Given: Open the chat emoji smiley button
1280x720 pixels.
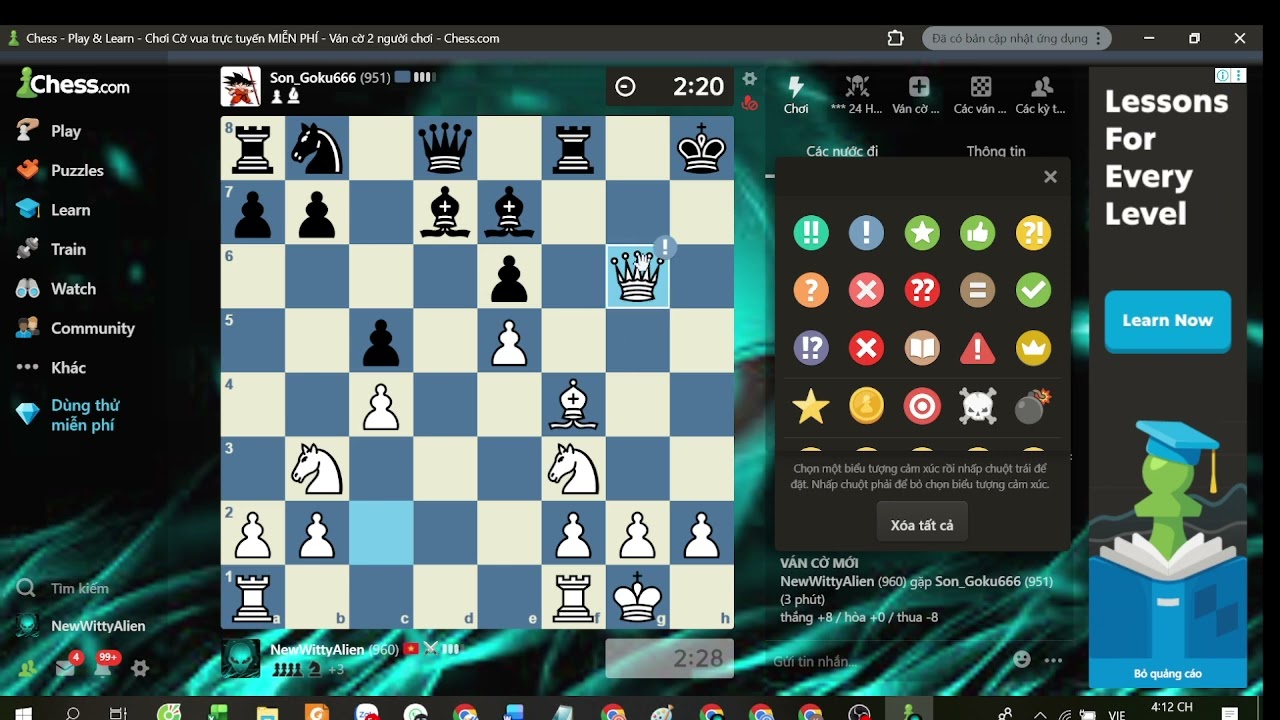Looking at the screenshot, I should (1021, 660).
